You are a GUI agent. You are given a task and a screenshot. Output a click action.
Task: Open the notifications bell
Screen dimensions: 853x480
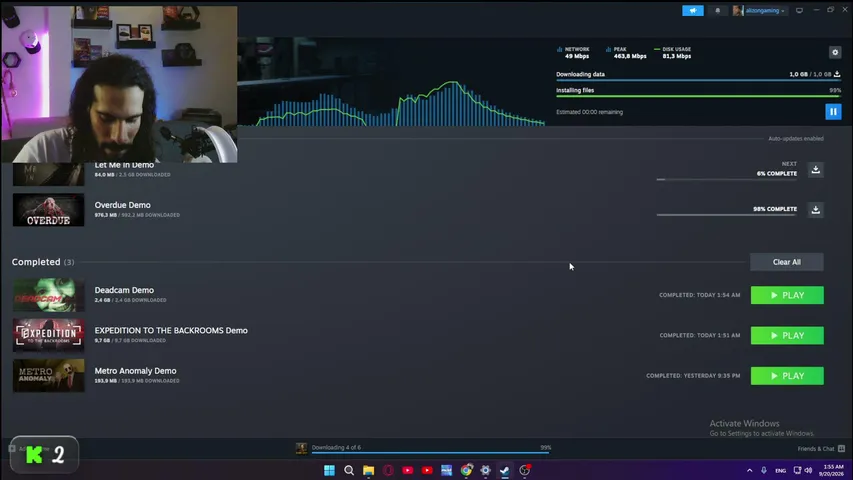[718, 10]
